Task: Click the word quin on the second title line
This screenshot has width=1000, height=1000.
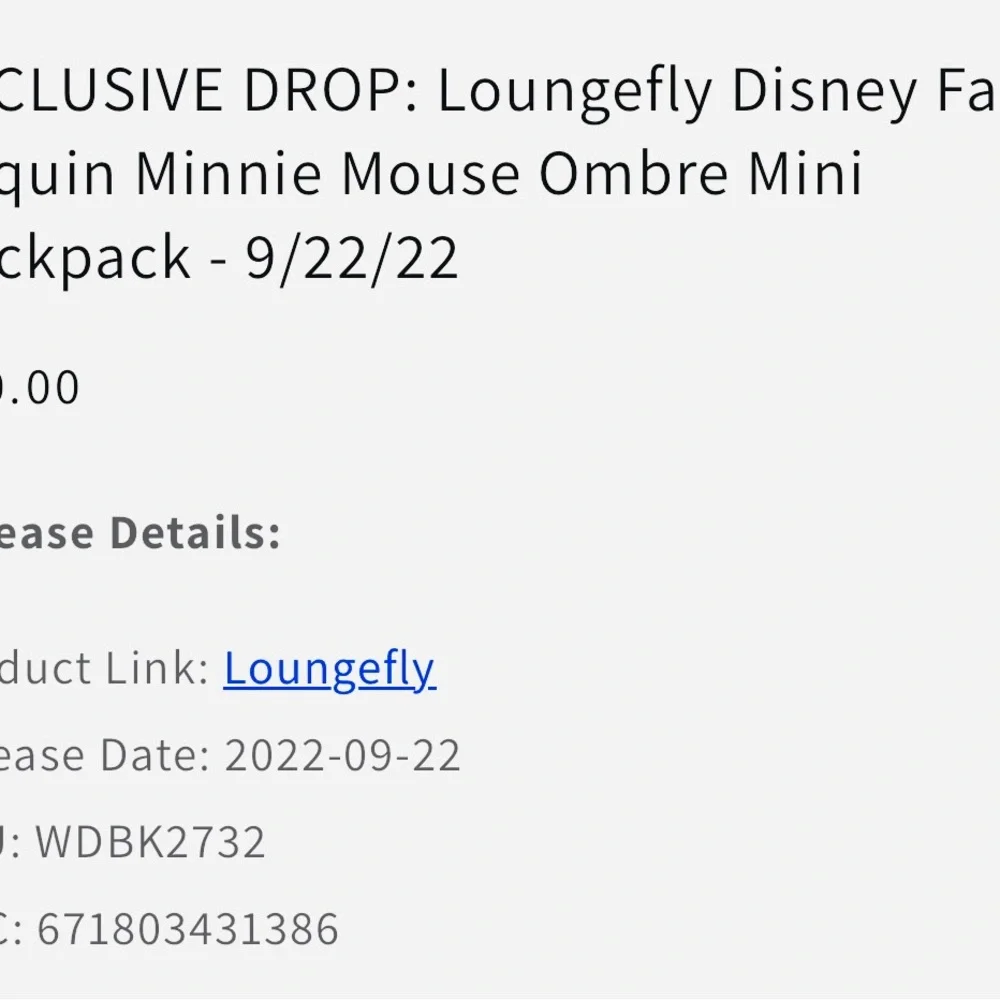Action: [58, 174]
